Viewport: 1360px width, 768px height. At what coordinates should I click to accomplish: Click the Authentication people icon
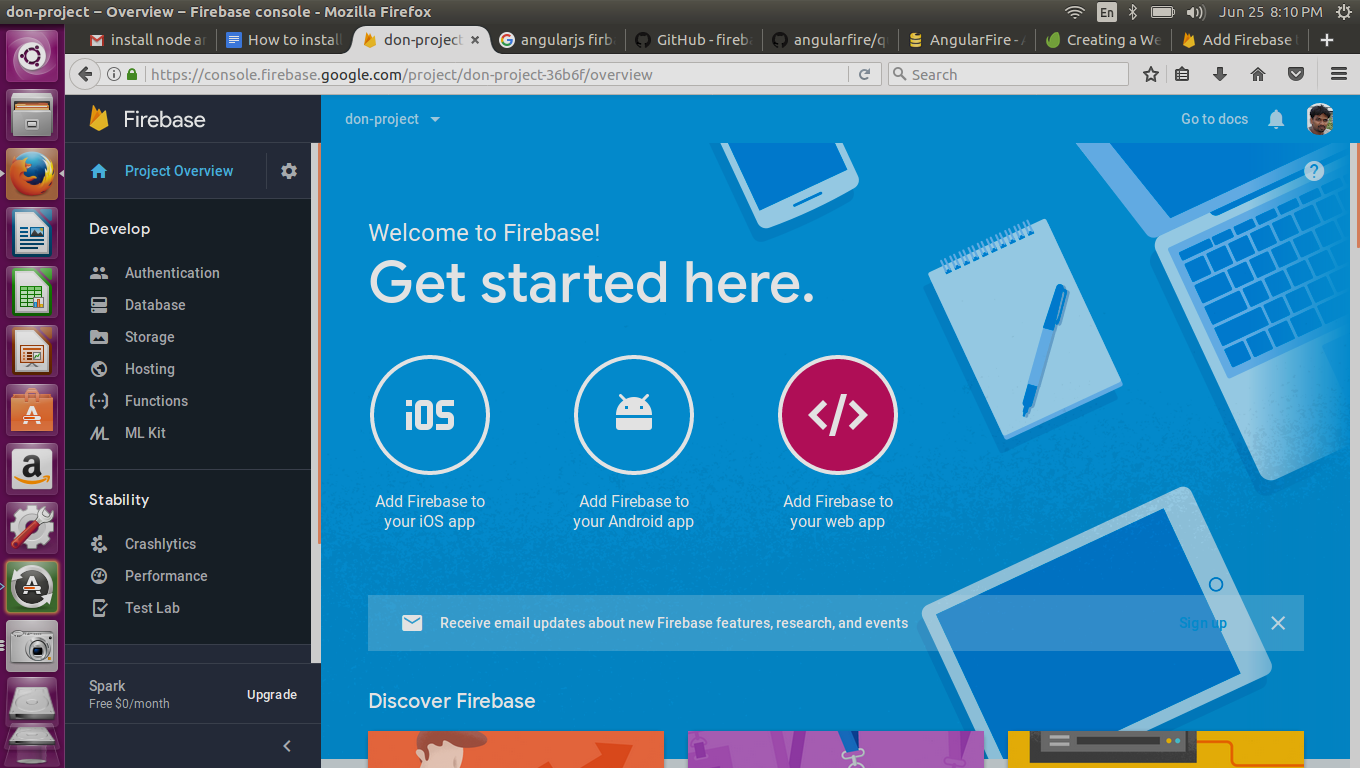[99, 273]
